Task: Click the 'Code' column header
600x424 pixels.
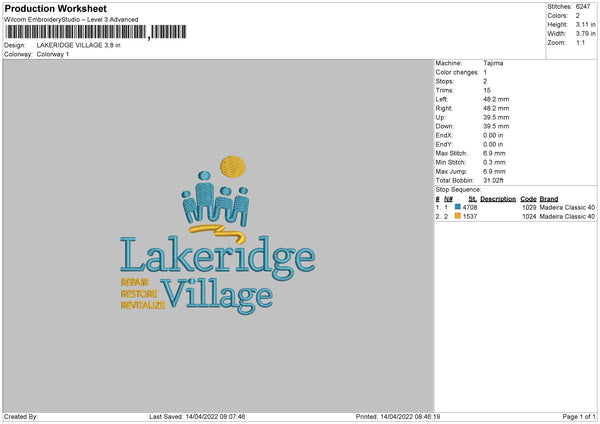Action: [528, 199]
